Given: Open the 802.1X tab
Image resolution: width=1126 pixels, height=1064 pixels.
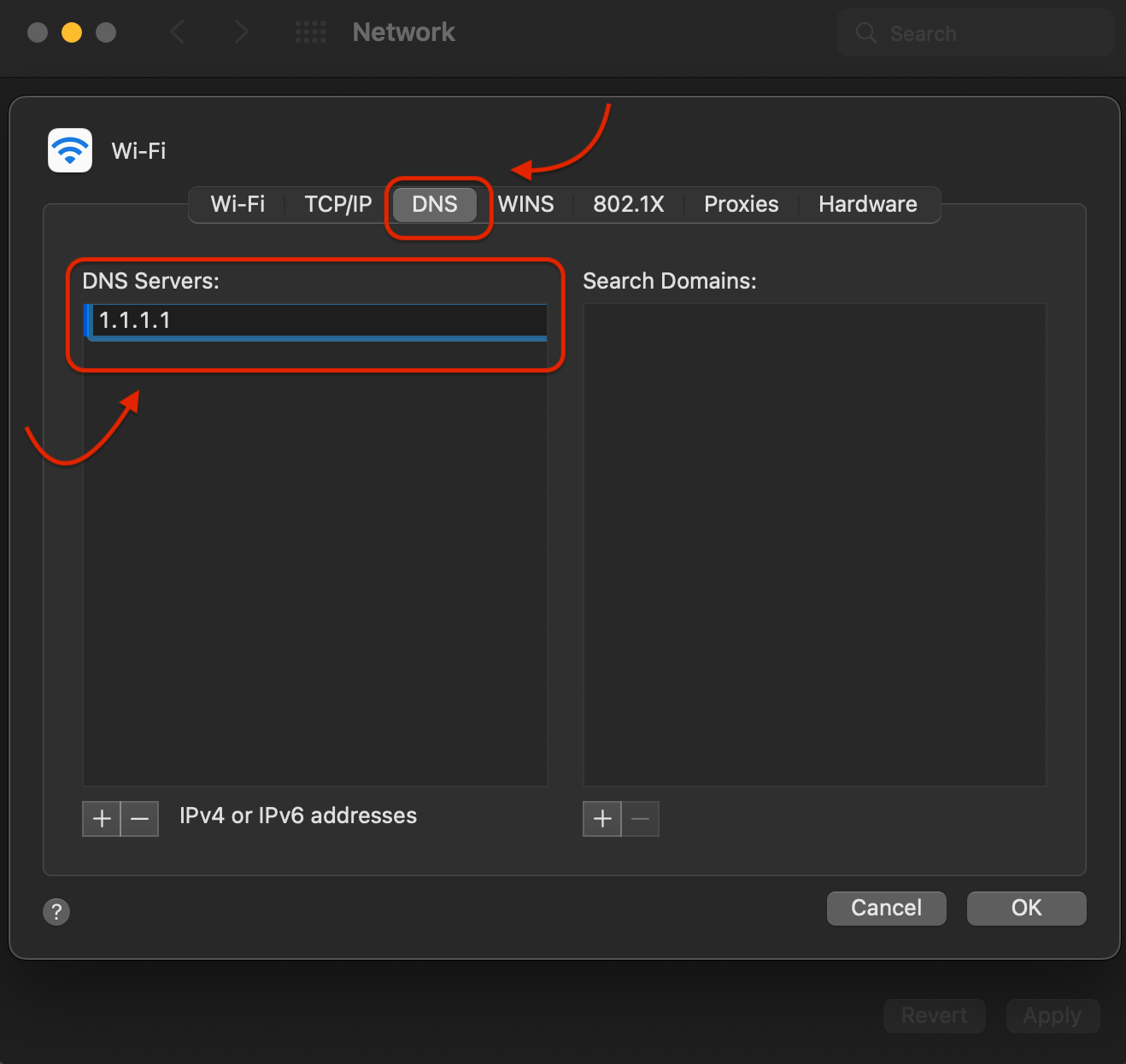Looking at the screenshot, I should click(629, 204).
